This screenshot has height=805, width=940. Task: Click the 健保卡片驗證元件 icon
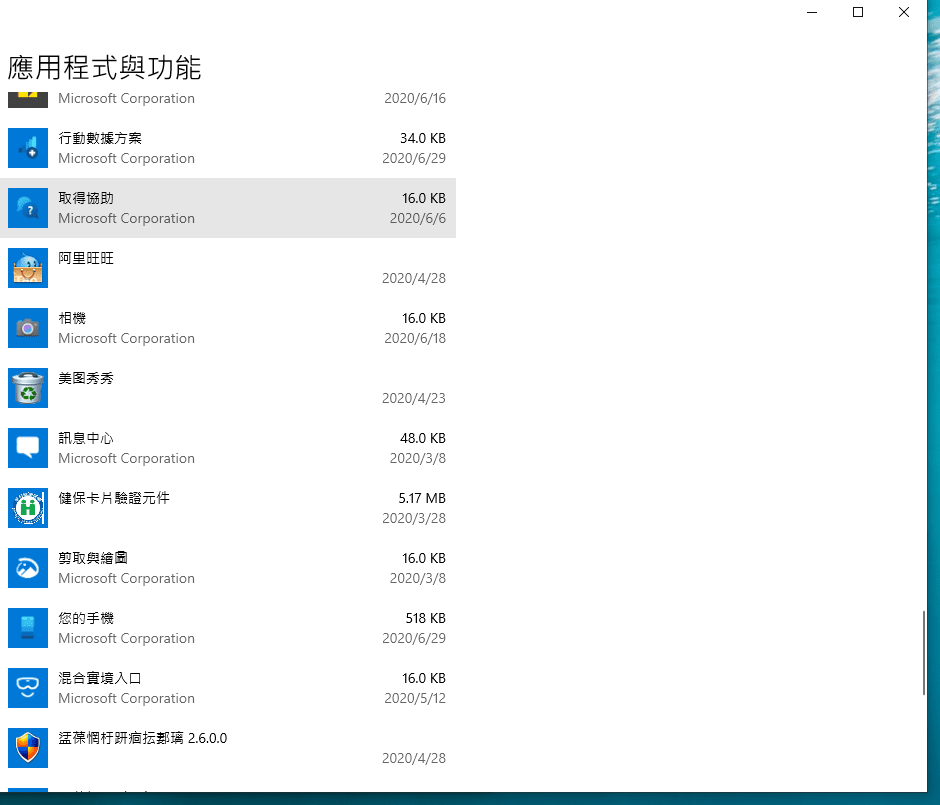tap(28, 508)
